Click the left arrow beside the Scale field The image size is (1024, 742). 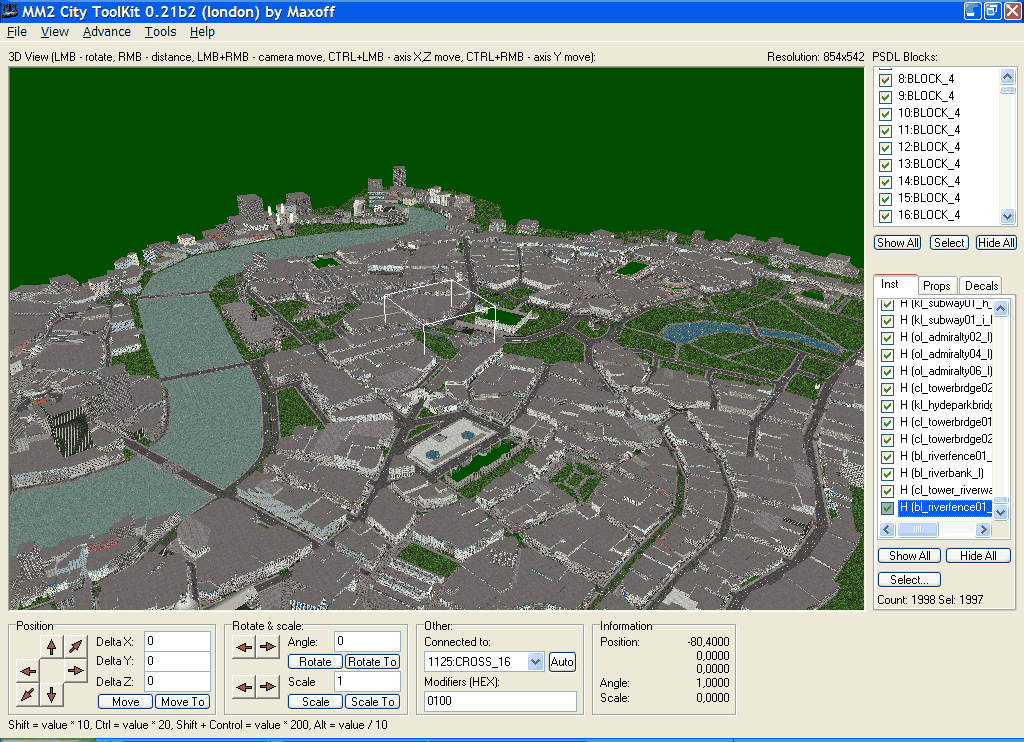pos(243,686)
